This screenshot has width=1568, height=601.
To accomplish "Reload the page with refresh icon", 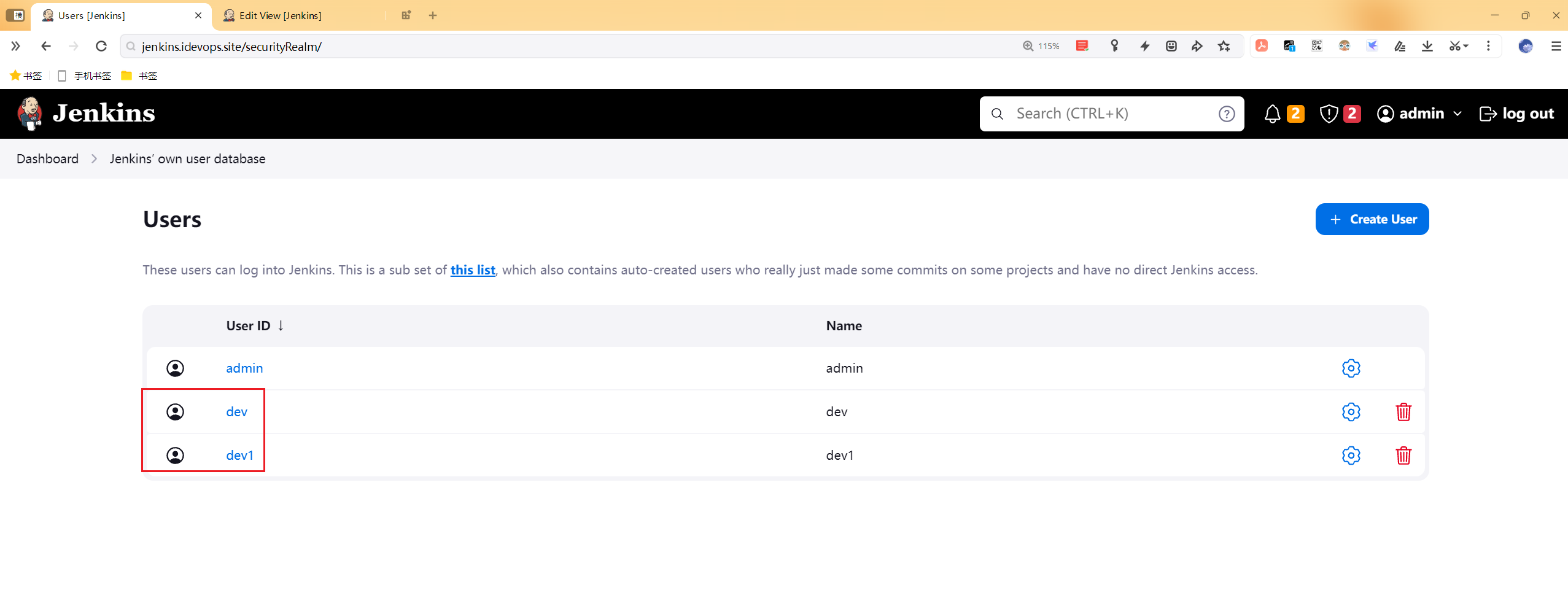I will click(x=101, y=46).
